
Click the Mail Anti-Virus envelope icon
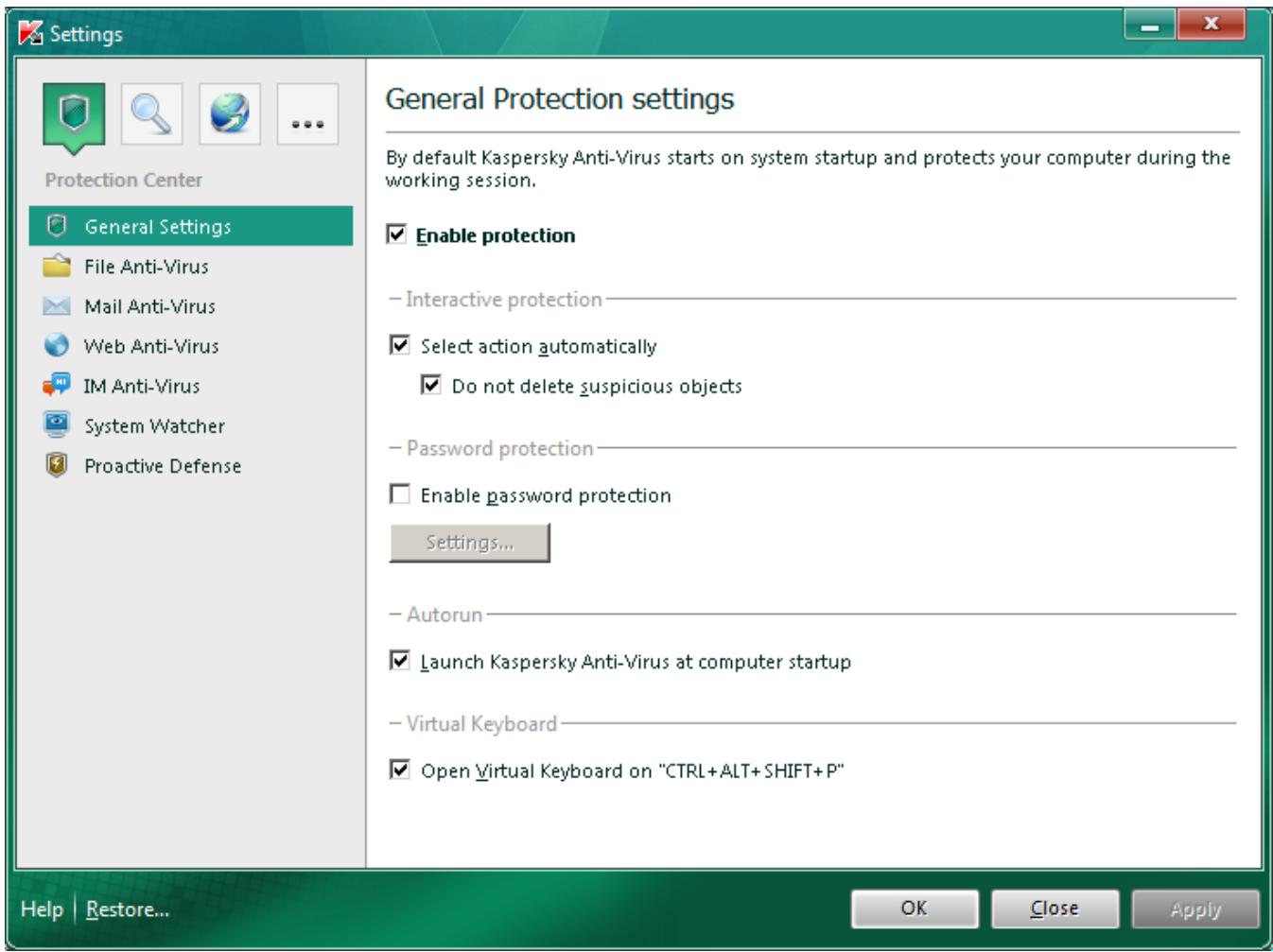[x=57, y=305]
